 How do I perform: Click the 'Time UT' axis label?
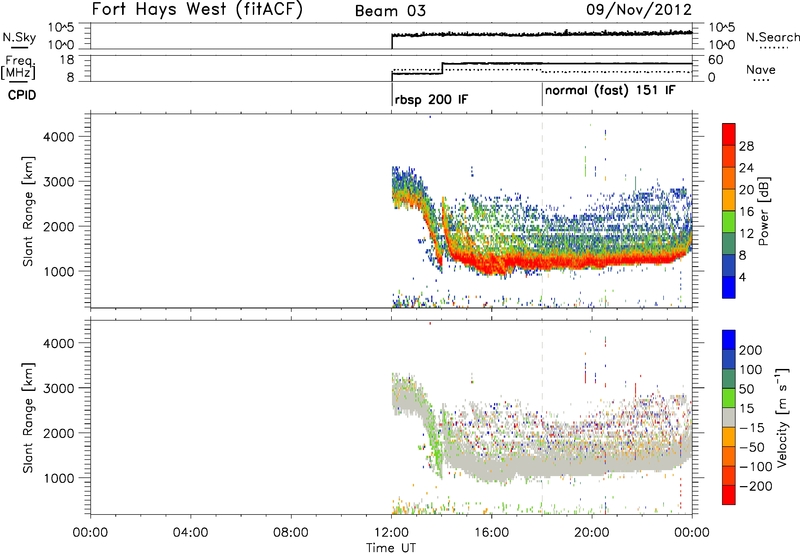391,547
